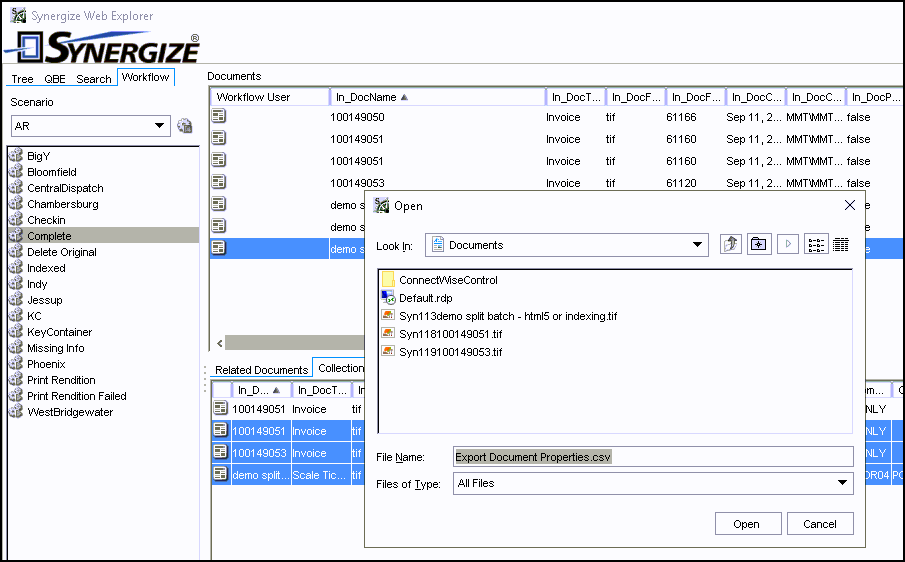This screenshot has height=562, width=905.
Task: Click the refresh scenario icon next to AR
Action: click(x=185, y=125)
